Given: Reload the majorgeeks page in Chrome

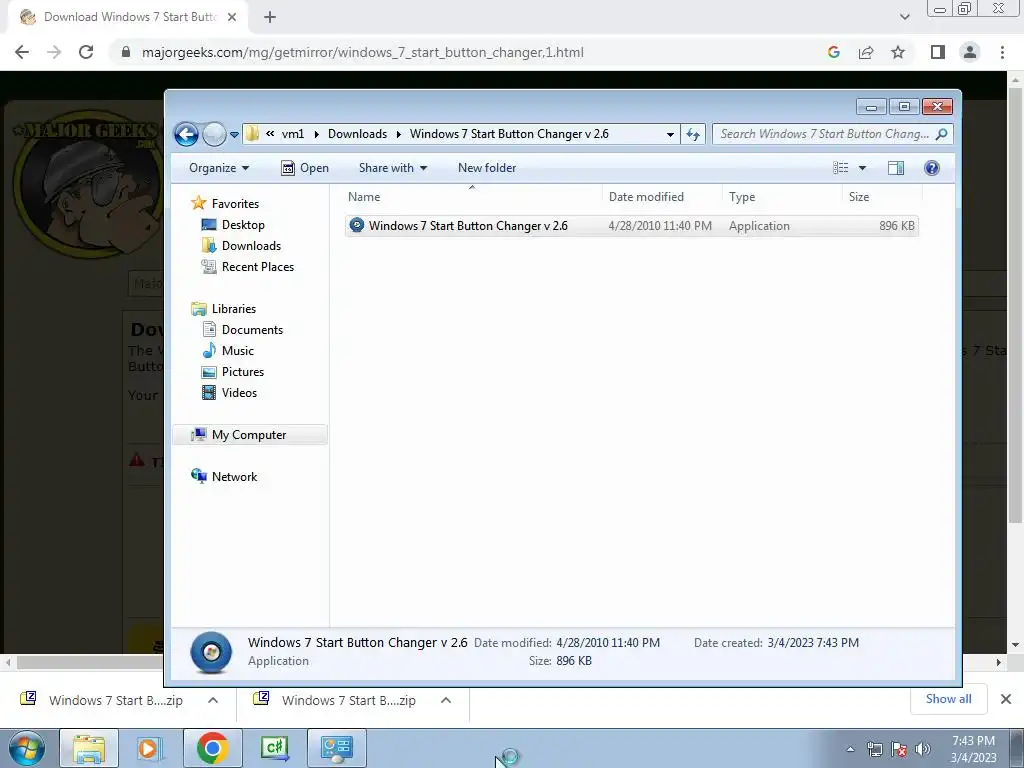Looking at the screenshot, I should (86, 52).
